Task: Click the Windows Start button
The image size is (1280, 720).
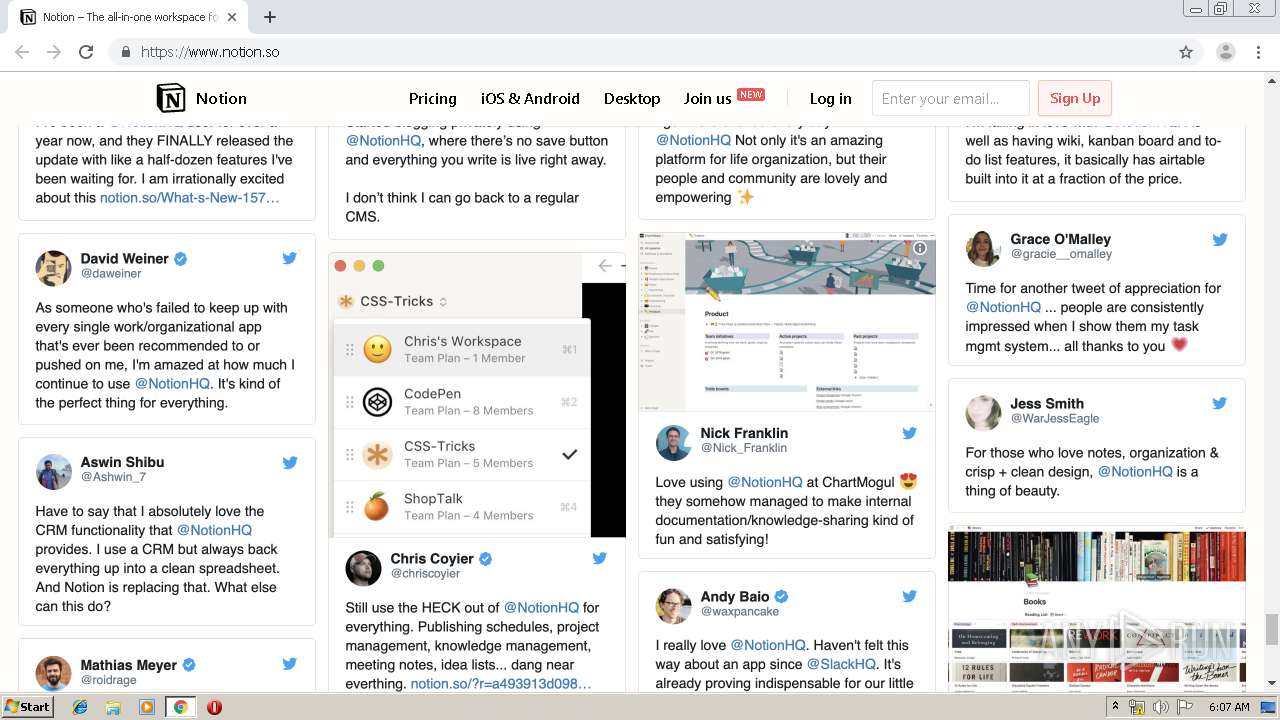Action: (x=28, y=706)
